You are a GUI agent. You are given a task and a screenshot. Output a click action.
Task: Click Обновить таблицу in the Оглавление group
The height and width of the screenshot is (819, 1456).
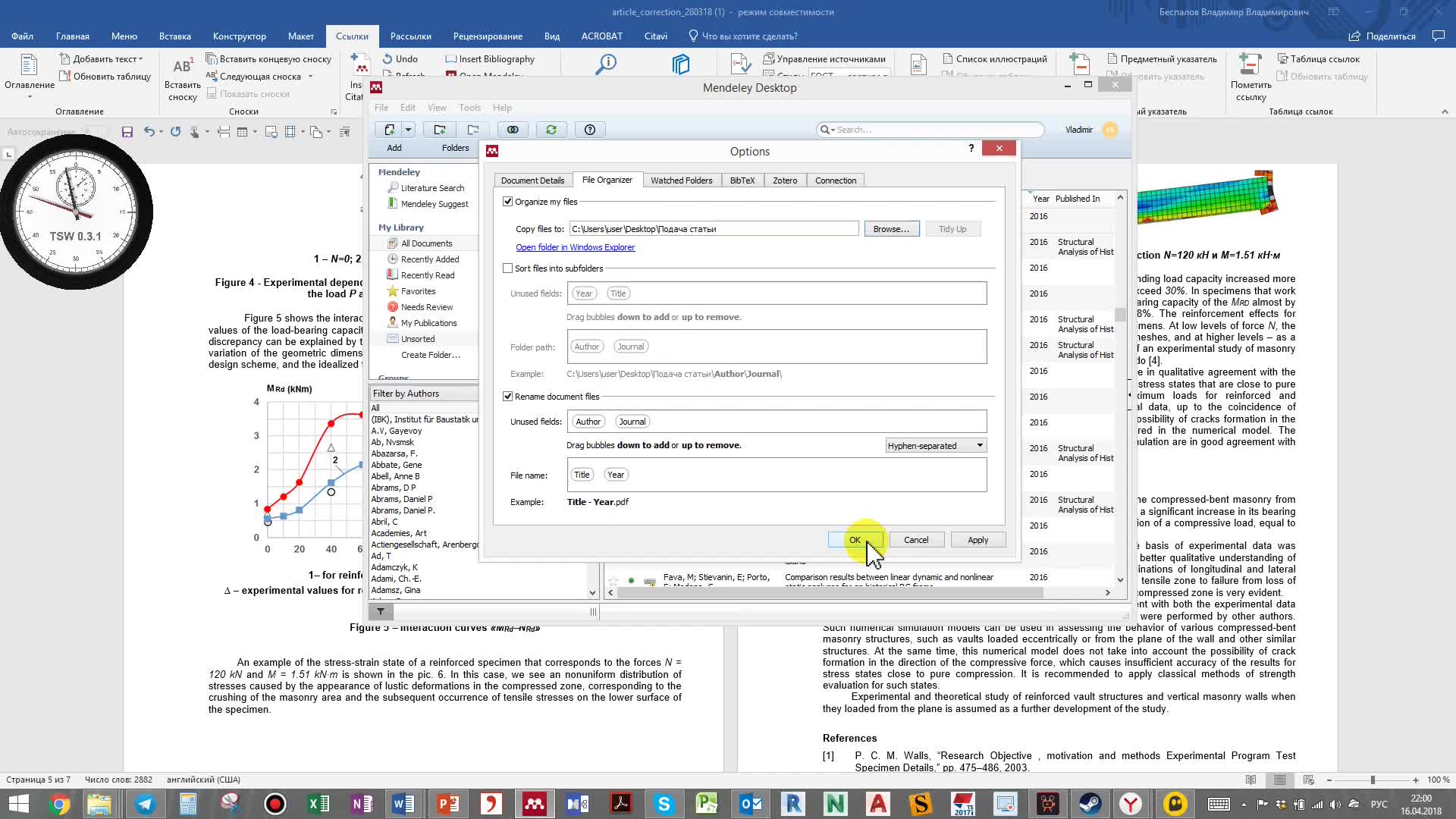click(105, 77)
